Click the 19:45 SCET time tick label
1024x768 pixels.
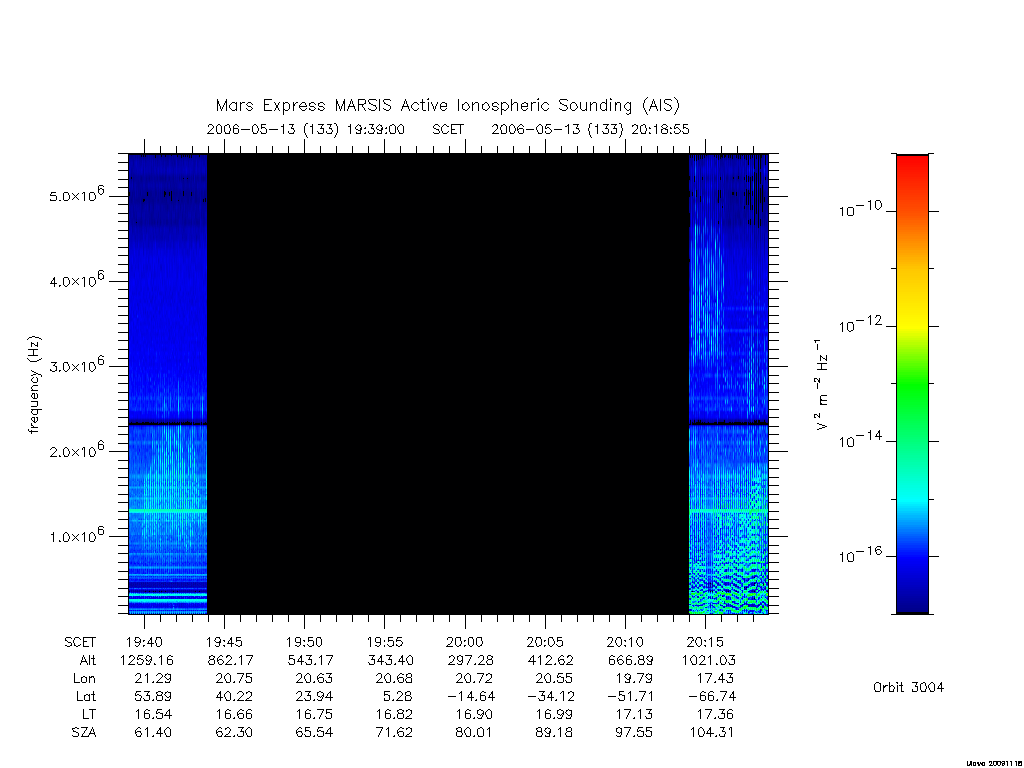[x=224, y=642]
